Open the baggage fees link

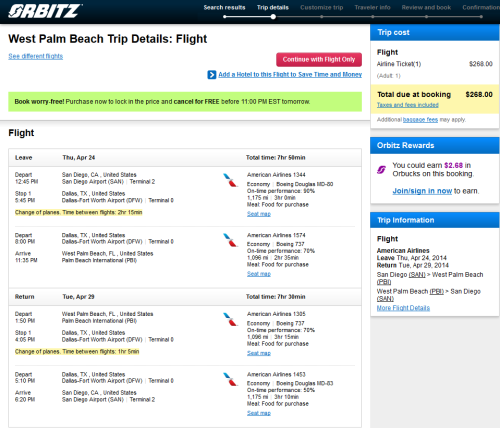coord(420,119)
